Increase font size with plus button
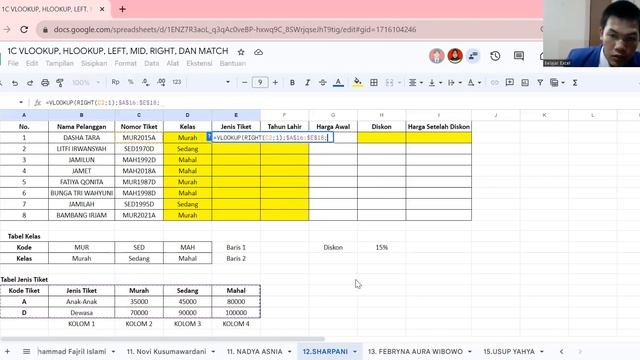640x360 pixels. point(276,82)
